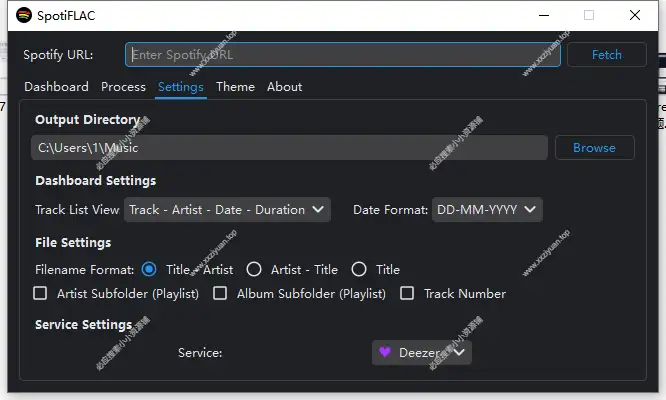666x400 pixels.
Task: Open the Date Format dropdown
Action: click(487, 209)
